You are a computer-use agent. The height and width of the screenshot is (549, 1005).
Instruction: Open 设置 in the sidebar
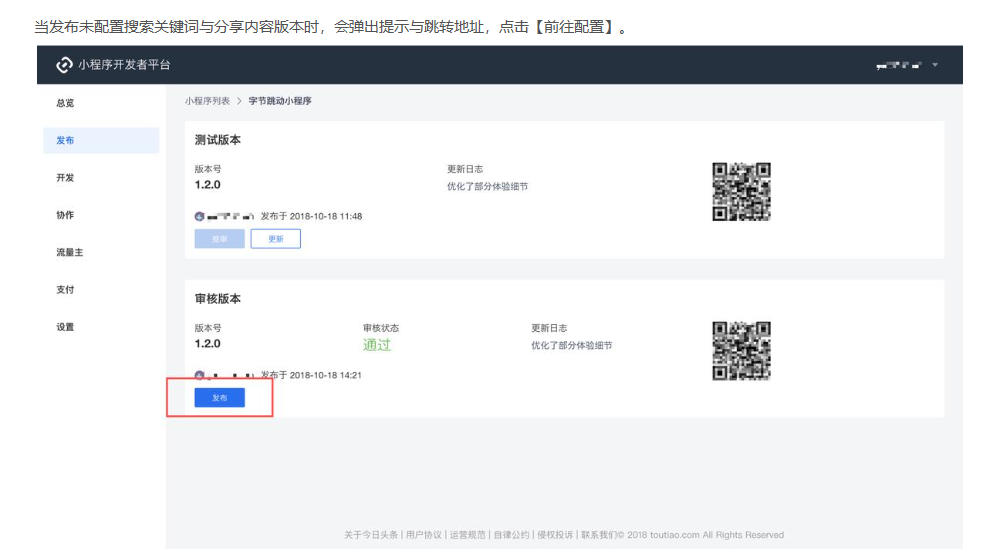[65, 327]
